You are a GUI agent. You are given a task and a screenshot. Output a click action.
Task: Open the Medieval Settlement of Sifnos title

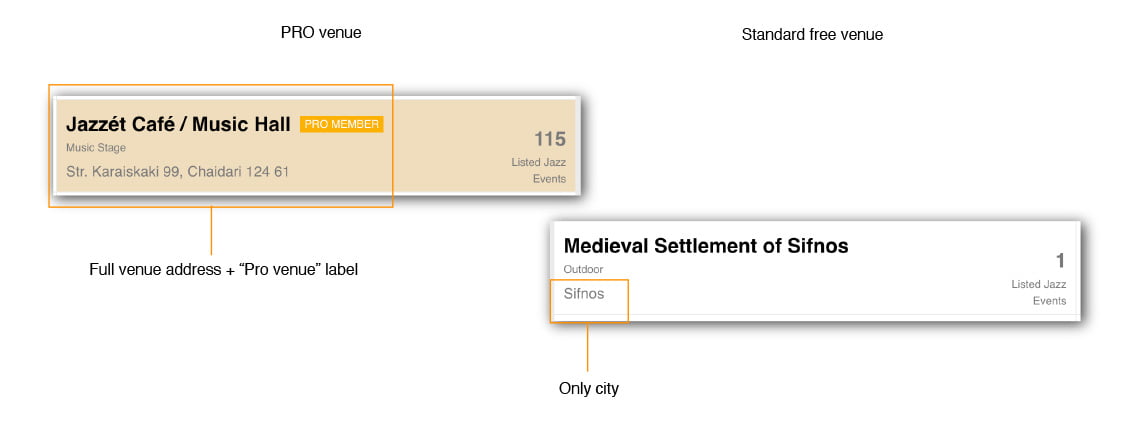point(706,246)
